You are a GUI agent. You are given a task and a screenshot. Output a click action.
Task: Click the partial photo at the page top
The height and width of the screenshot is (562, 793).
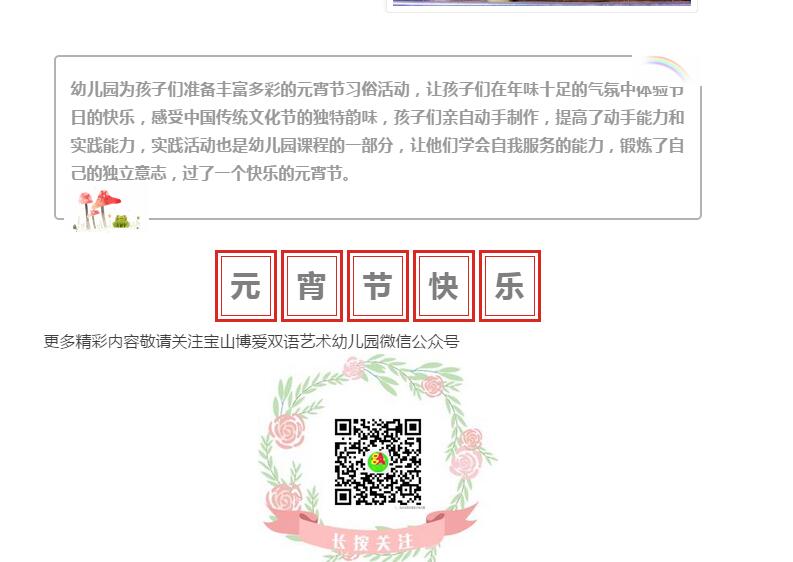tap(542, 3)
